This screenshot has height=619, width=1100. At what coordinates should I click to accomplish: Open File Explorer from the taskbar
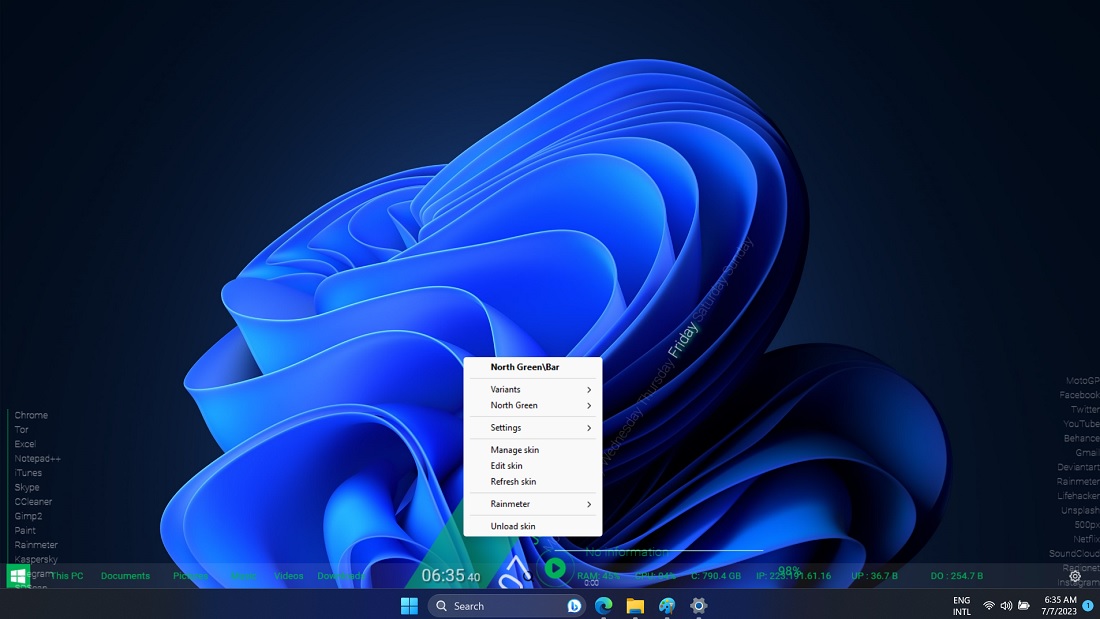[x=634, y=606]
